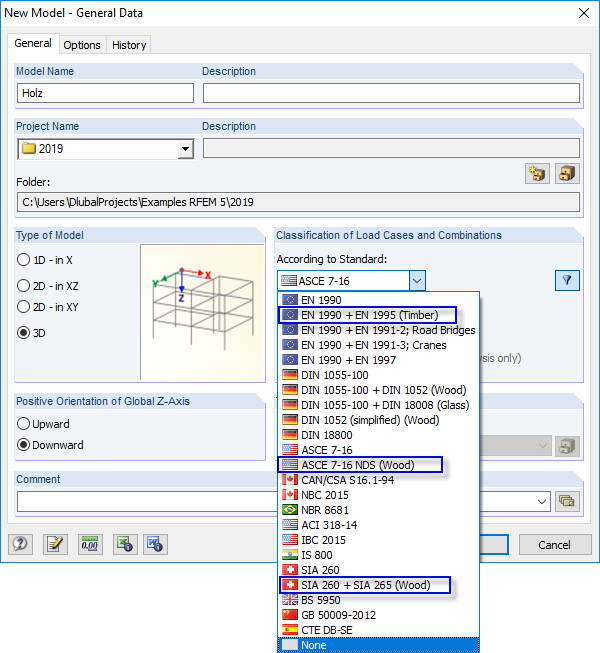Click create new project icon

(537, 173)
